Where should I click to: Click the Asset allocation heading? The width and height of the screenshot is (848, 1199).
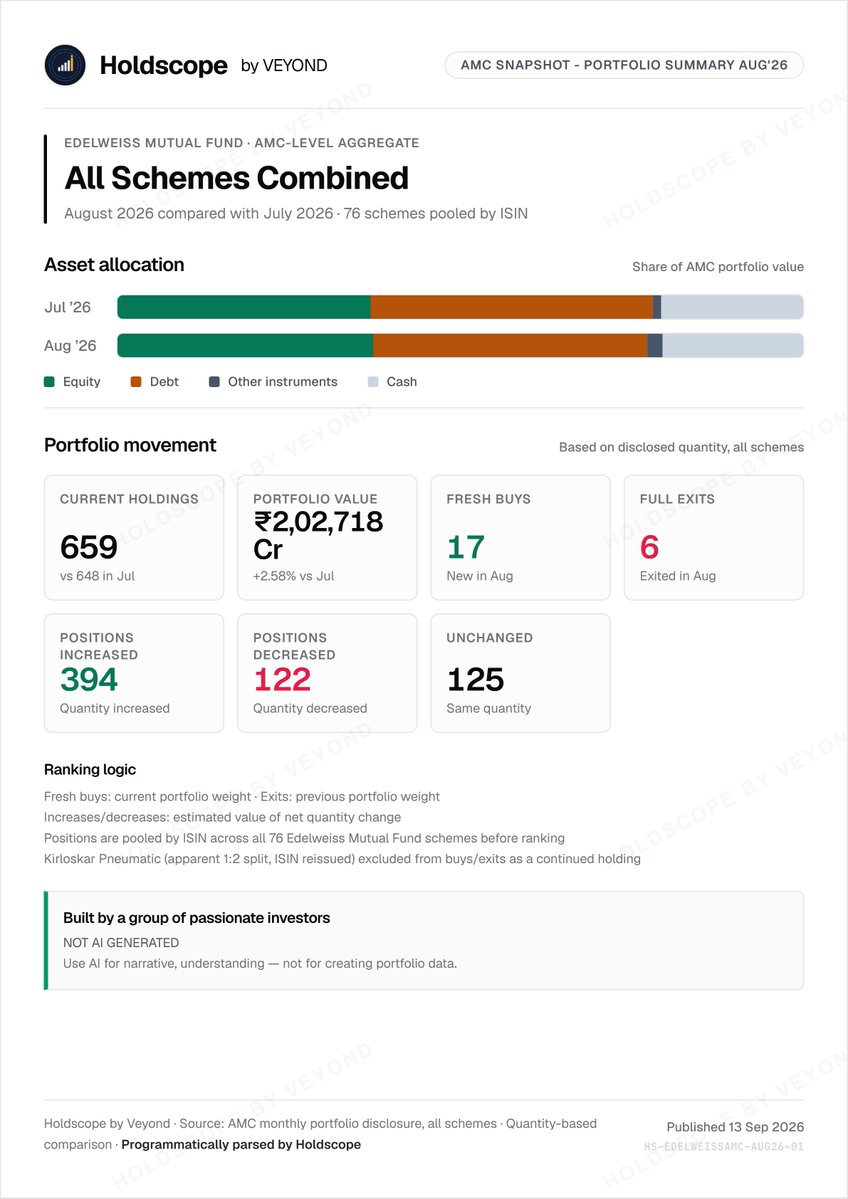pos(114,265)
